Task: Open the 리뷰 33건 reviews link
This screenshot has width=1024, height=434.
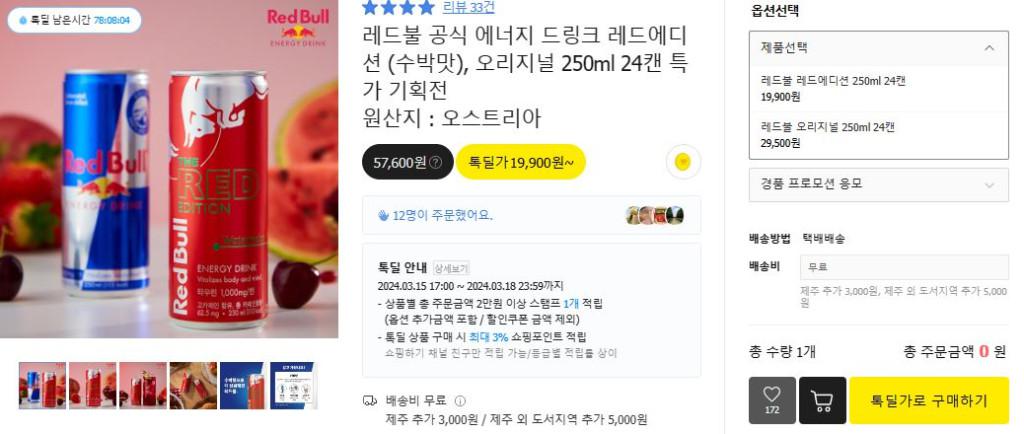Action: point(469,7)
